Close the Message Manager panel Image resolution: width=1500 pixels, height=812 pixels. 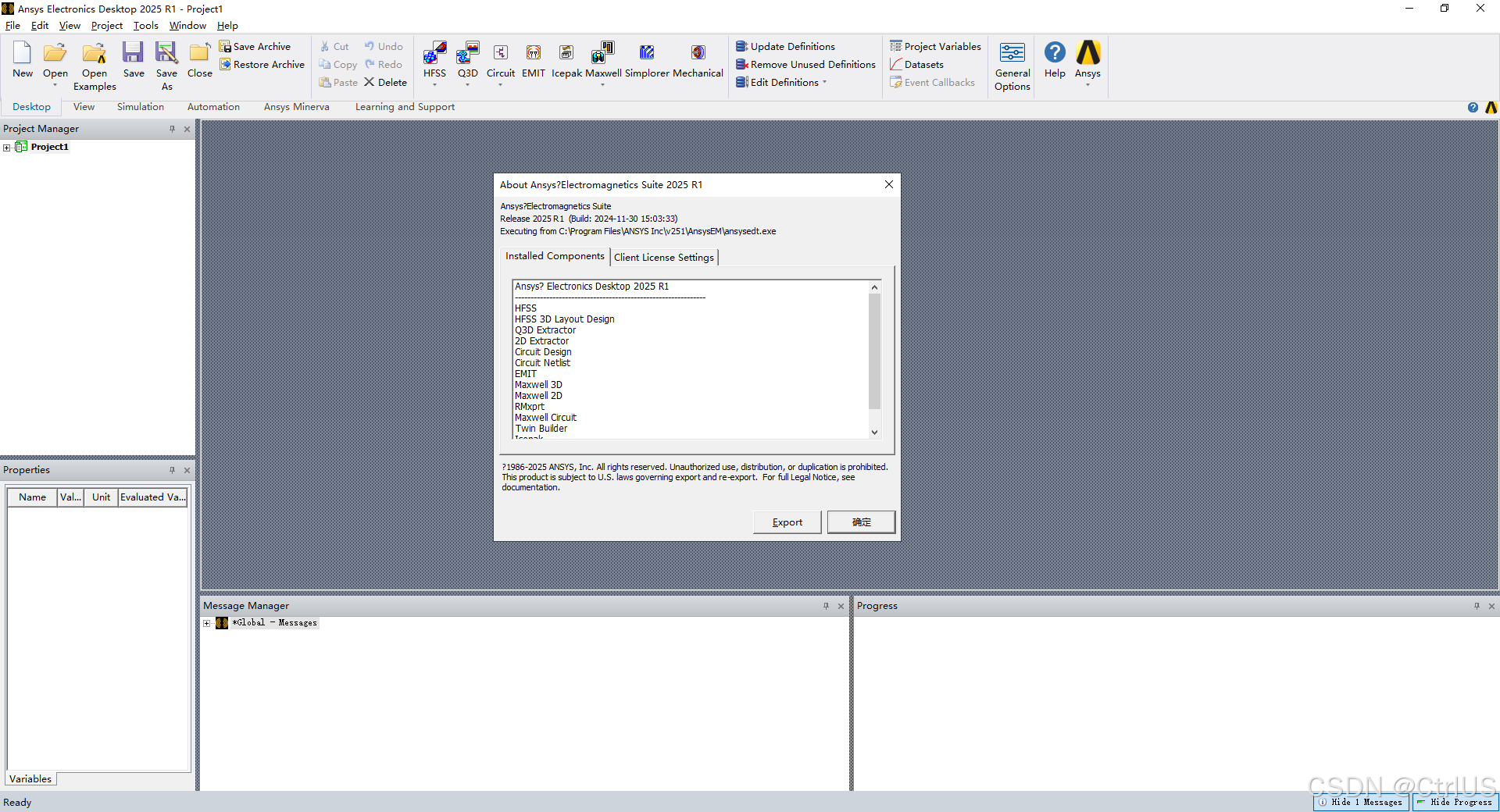(841, 606)
